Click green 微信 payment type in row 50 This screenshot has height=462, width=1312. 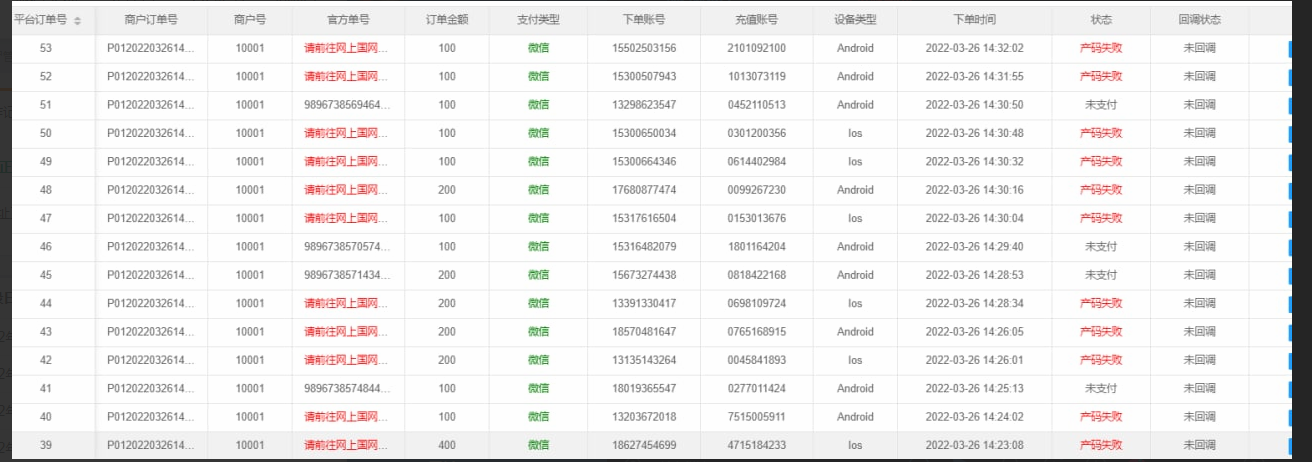(539, 133)
